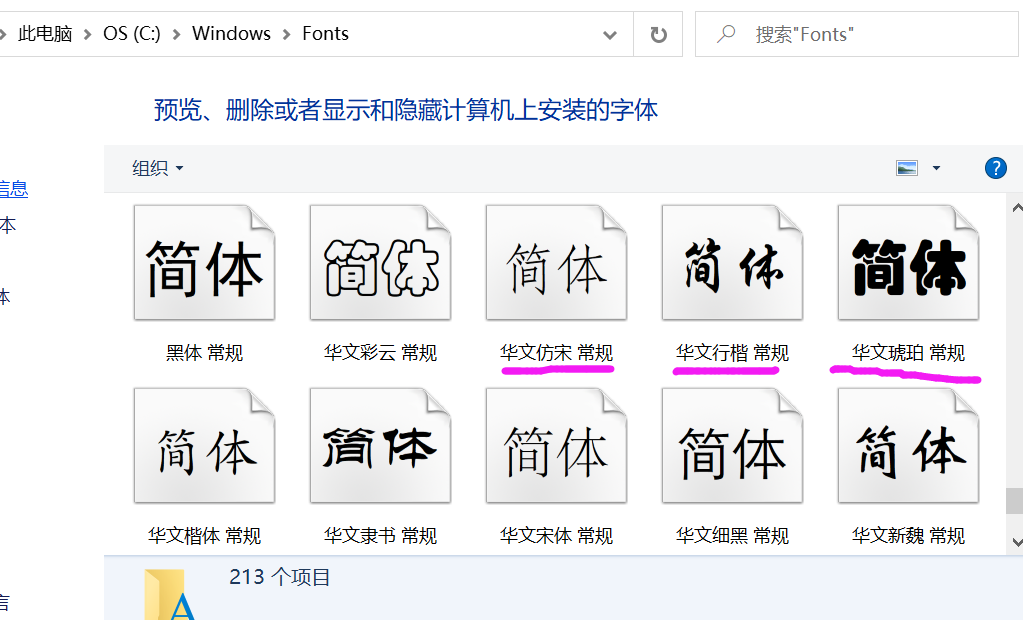Navigate to Windows in the breadcrumb
Screen dimensions: 1023x620
point(231,33)
